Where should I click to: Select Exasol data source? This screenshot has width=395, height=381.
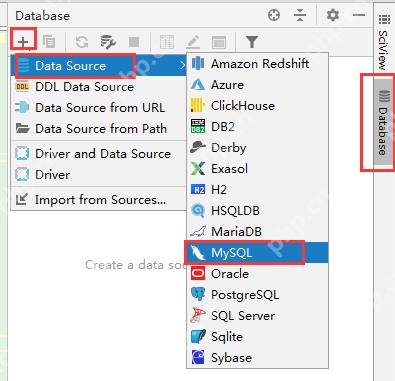pos(257,169)
